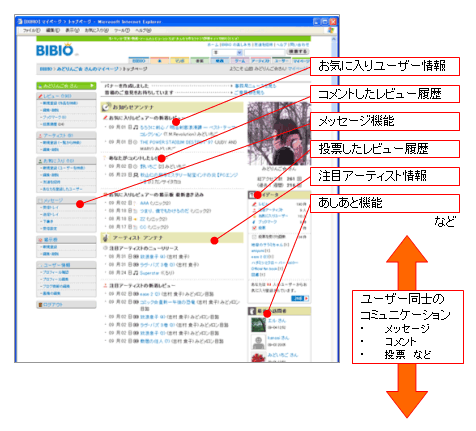Click the guitar icon of アーティスト アンテナ heading
Screen dimensions: 476x431
click(x=106, y=238)
